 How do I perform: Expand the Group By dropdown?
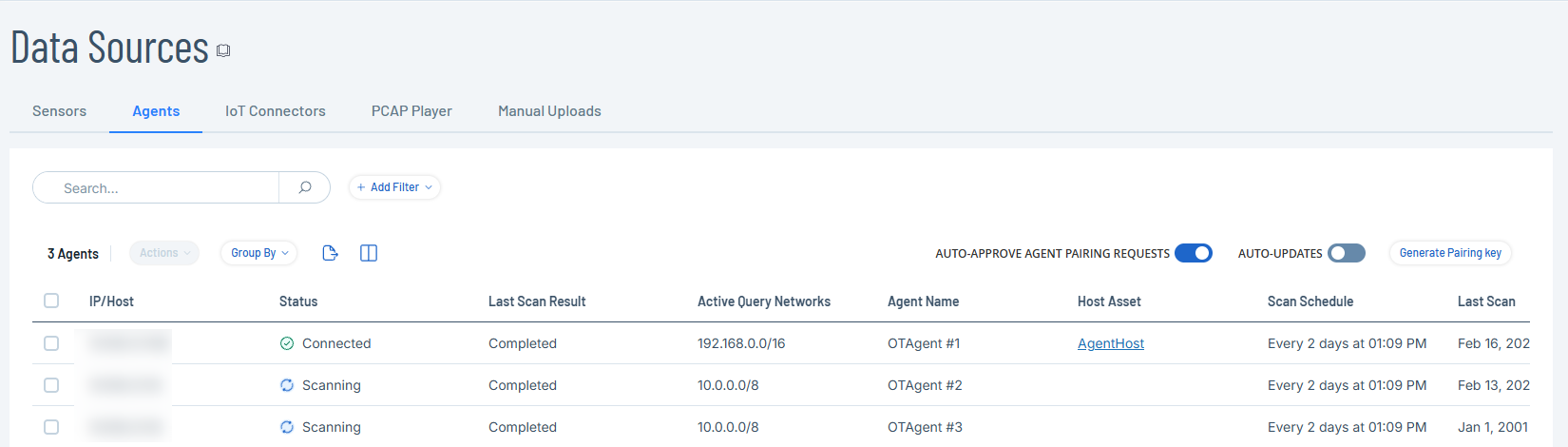[258, 253]
